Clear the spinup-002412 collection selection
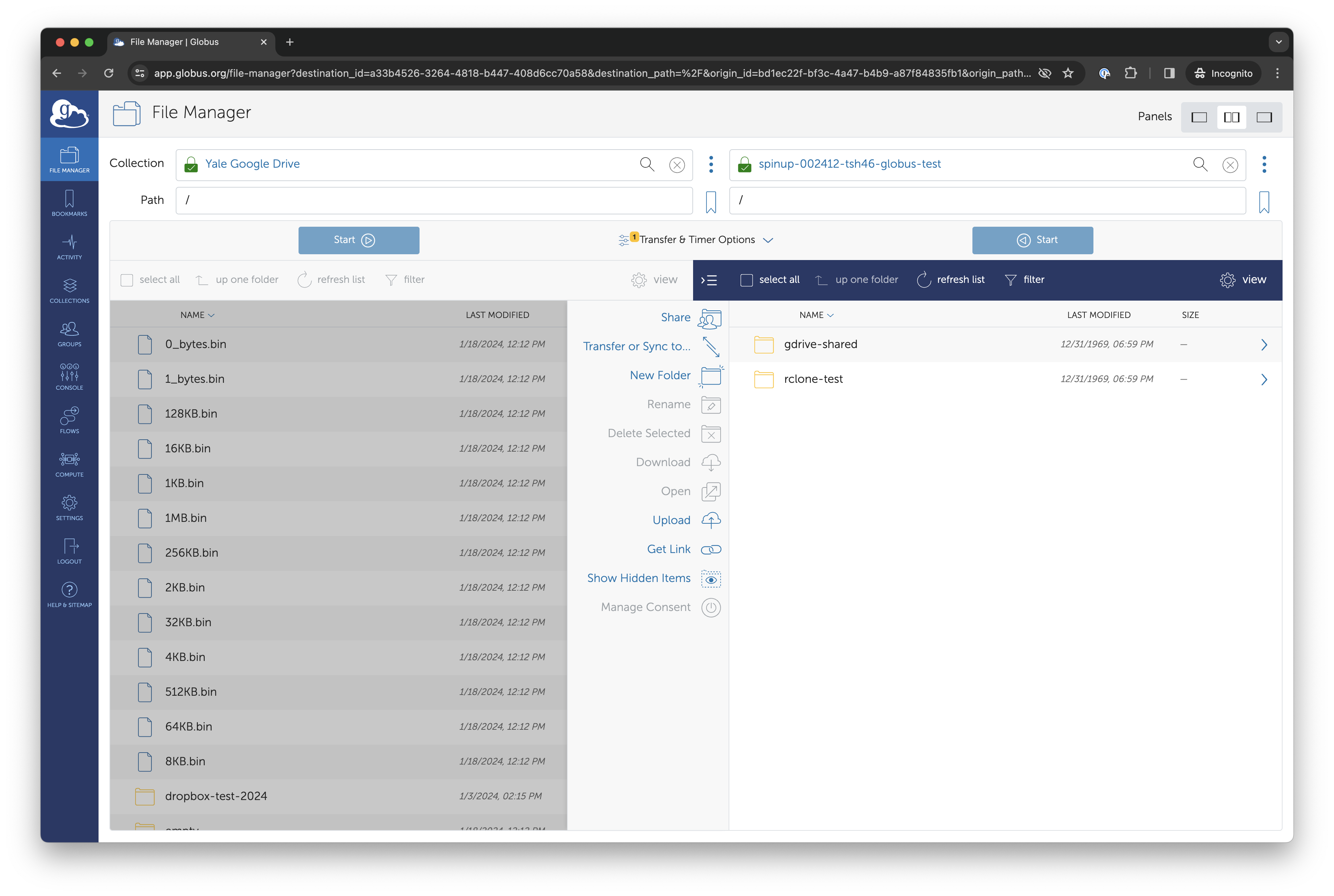The width and height of the screenshot is (1334, 896). (x=1230, y=165)
